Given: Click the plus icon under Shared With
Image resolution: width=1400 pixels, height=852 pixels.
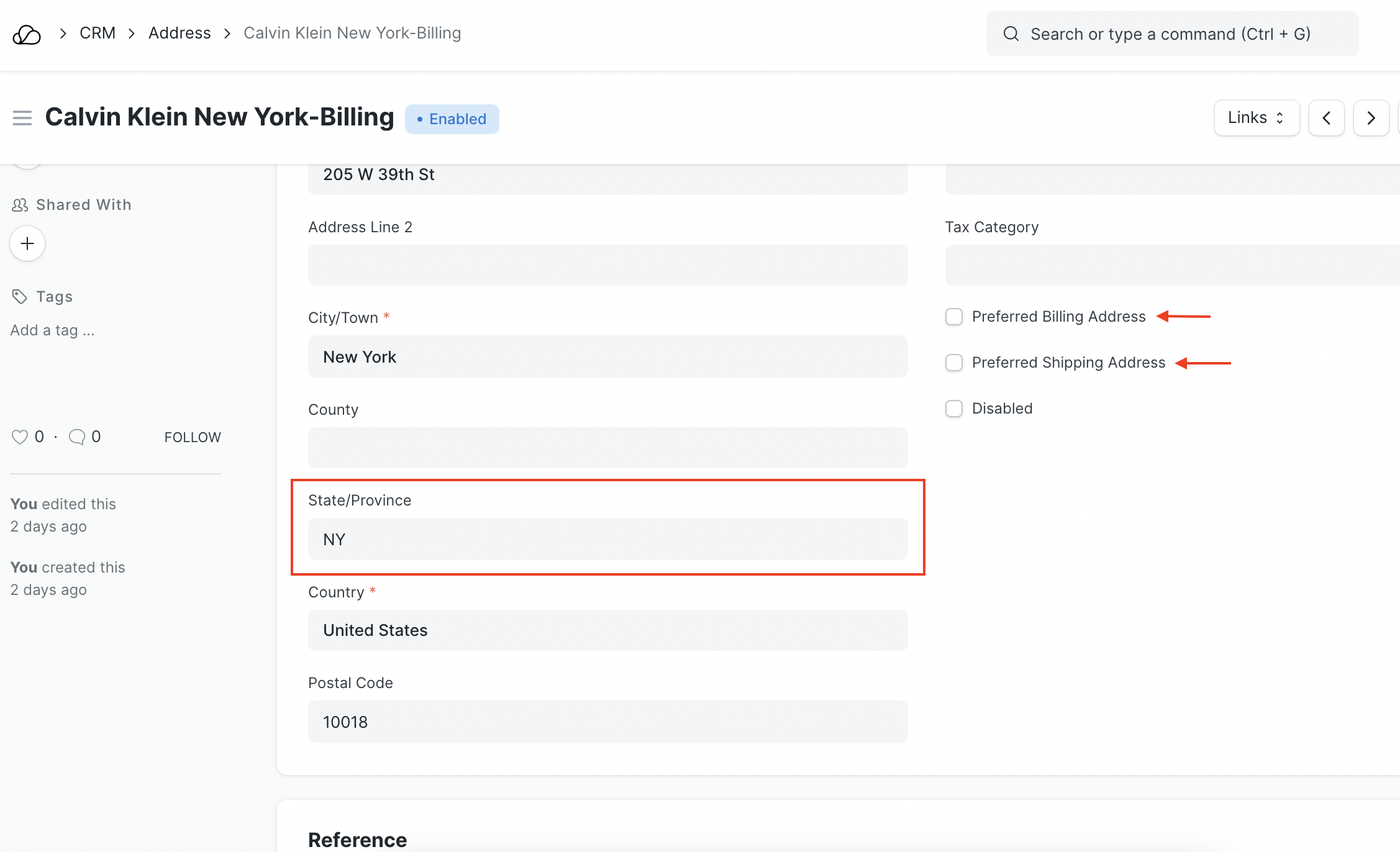Looking at the screenshot, I should click(27, 243).
